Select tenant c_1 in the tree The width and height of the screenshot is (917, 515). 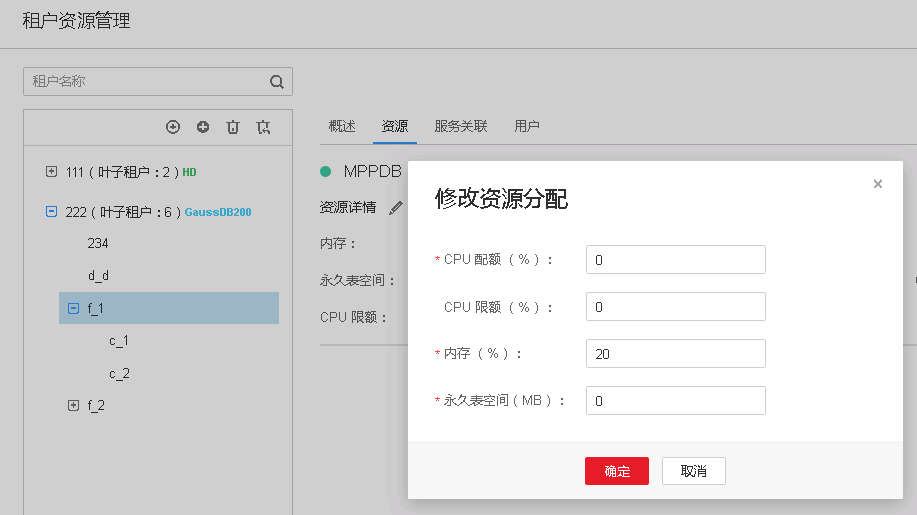[119, 341]
